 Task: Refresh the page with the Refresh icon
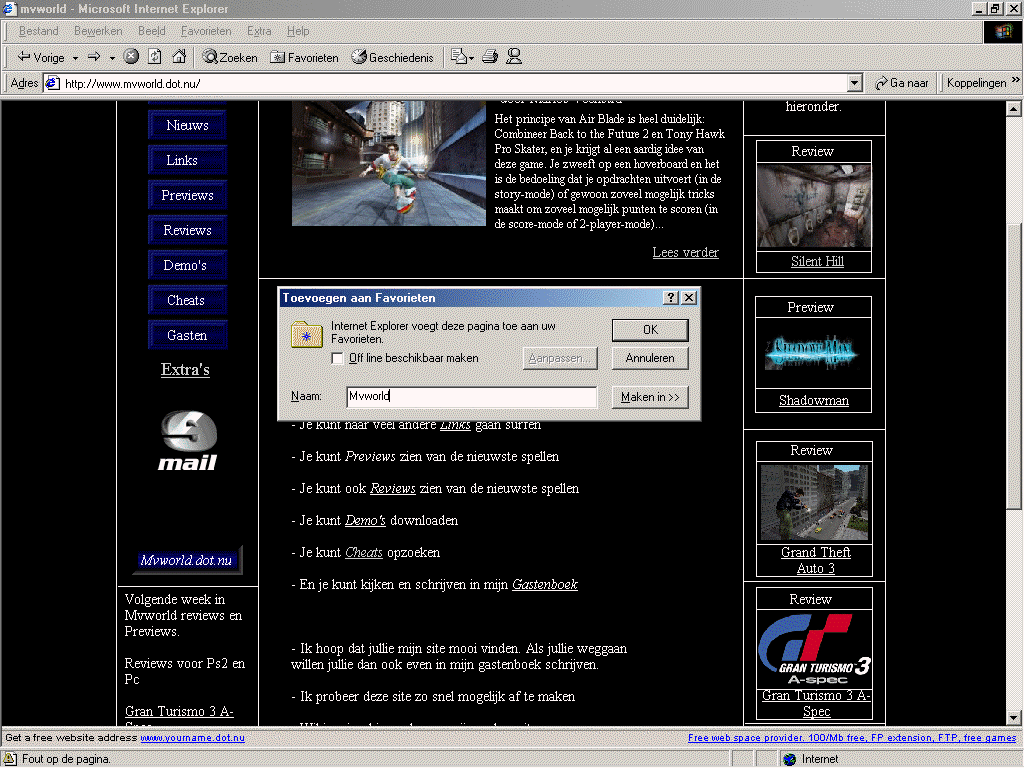click(x=155, y=57)
